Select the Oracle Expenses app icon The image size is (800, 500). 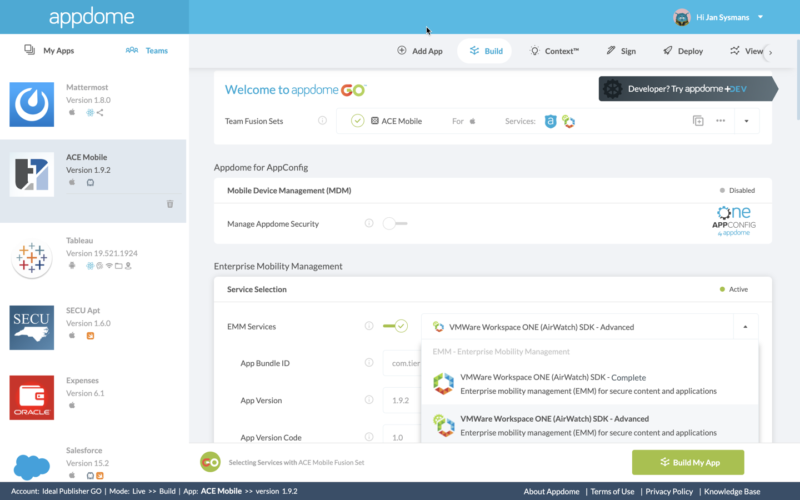point(32,397)
